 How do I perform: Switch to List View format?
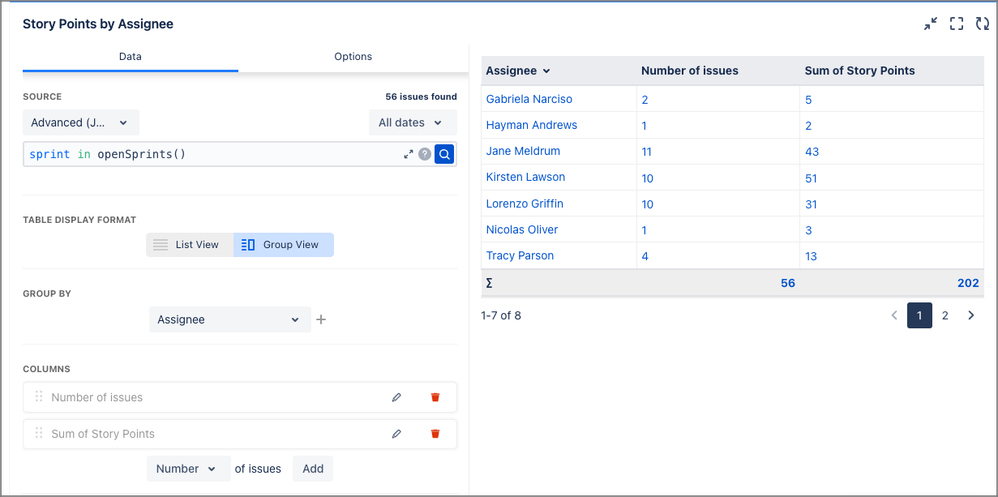click(190, 245)
